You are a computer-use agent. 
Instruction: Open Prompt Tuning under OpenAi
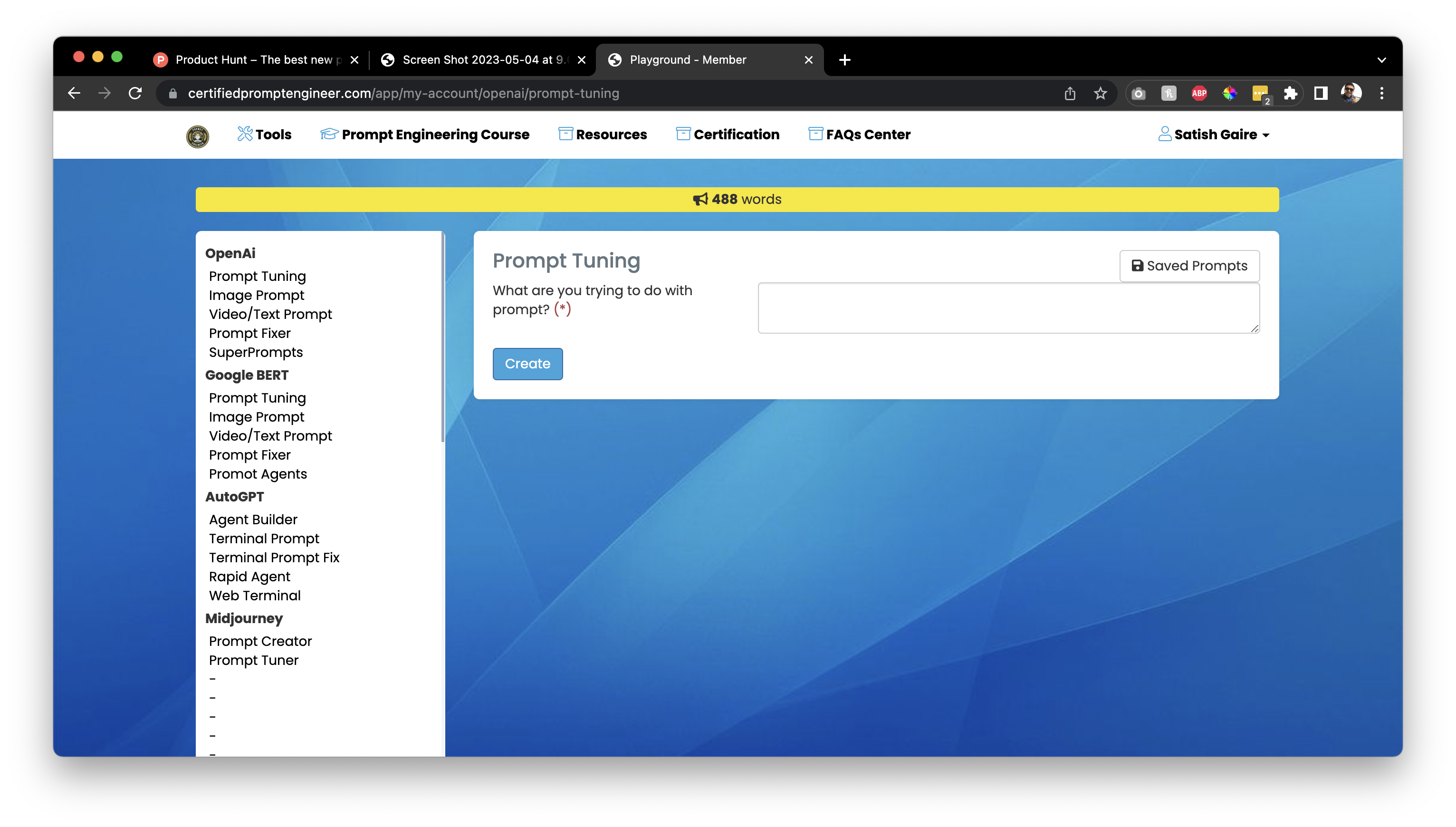coord(257,276)
